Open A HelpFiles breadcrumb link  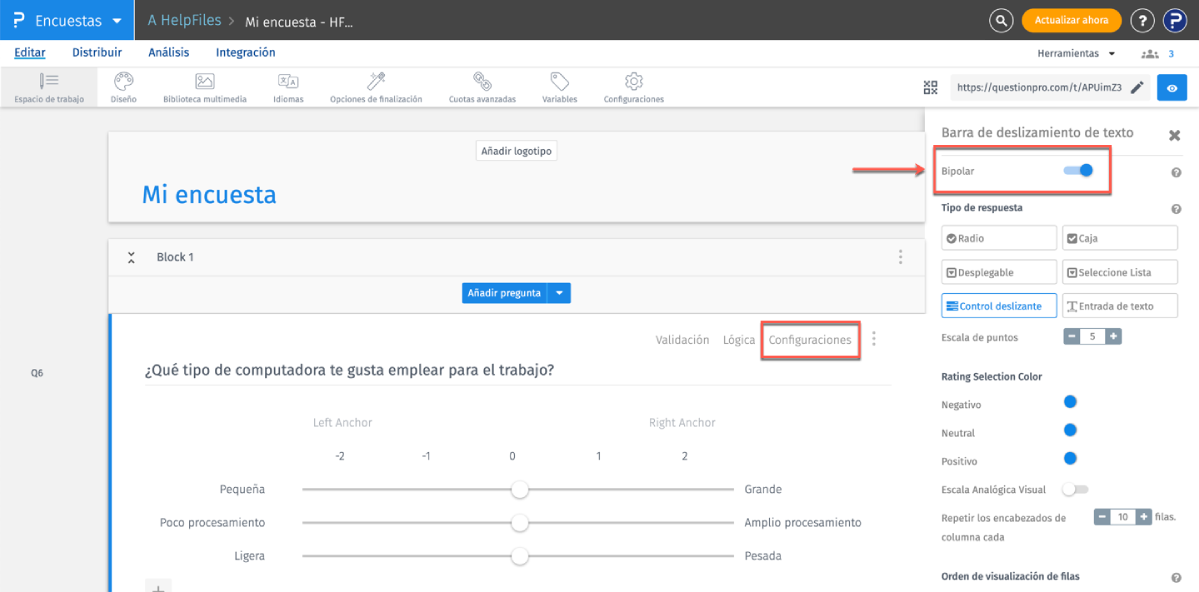(x=184, y=21)
